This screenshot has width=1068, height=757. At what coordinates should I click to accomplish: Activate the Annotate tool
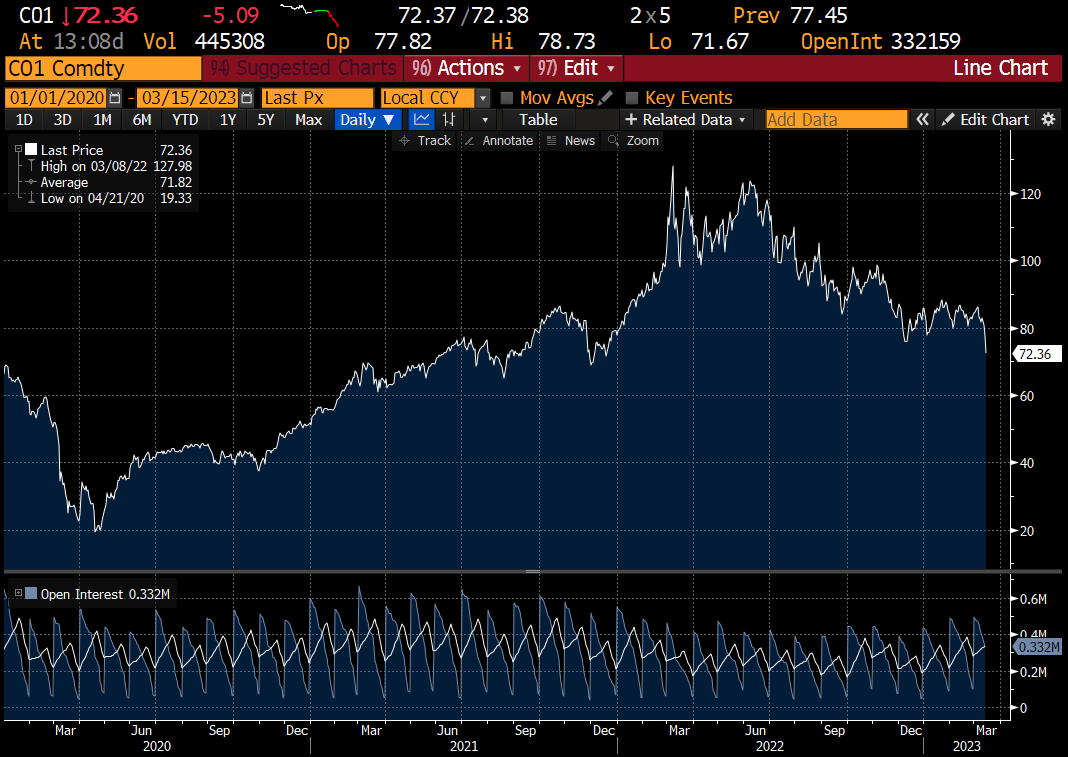(x=499, y=140)
